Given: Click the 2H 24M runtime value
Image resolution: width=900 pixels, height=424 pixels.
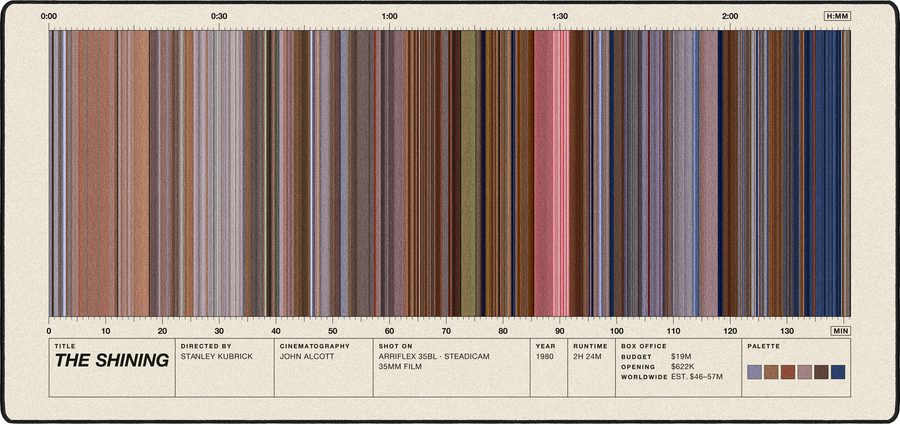Looking at the screenshot, I should coord(588,356).
